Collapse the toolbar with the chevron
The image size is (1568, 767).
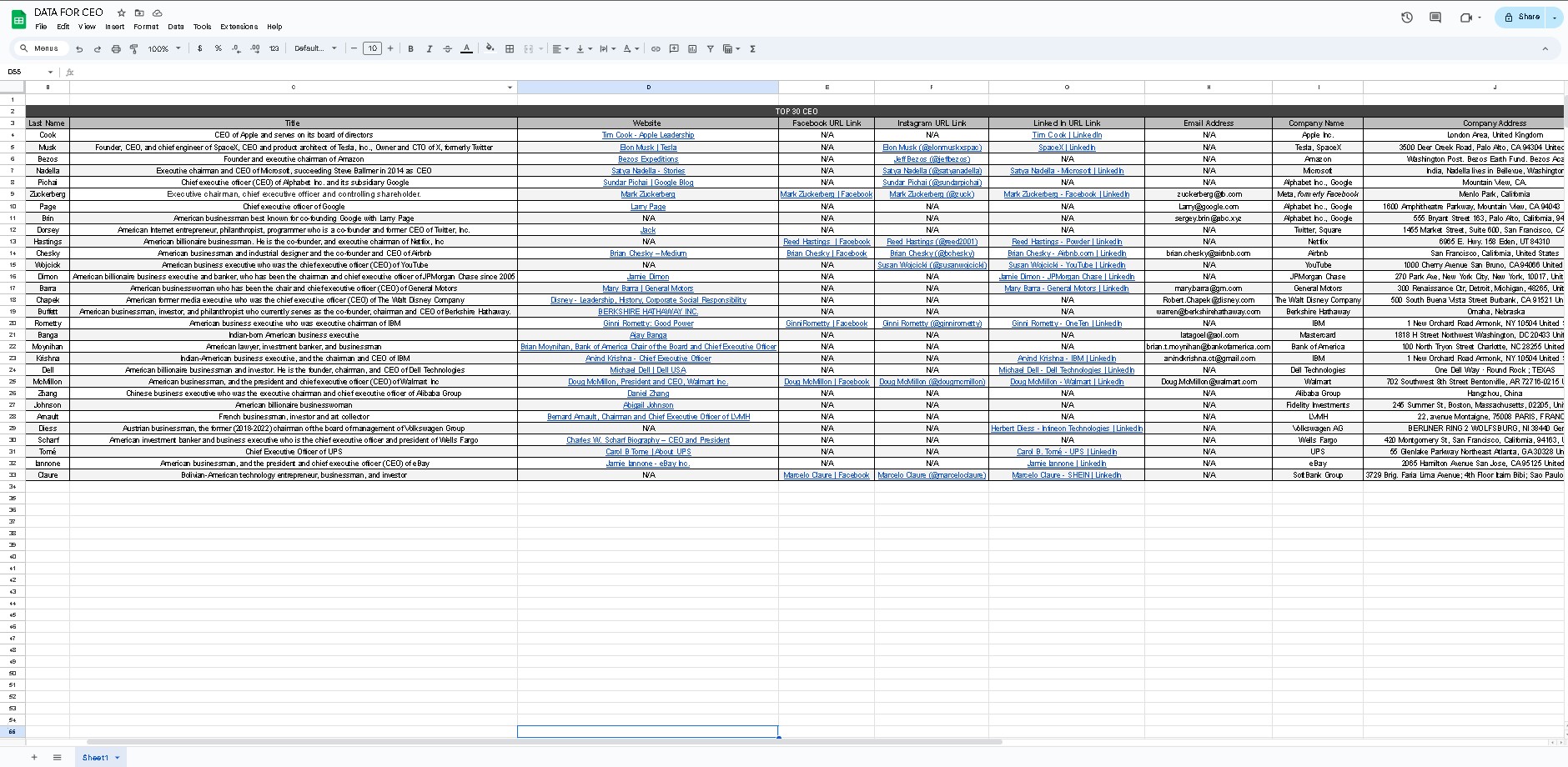coord(1545,49)
